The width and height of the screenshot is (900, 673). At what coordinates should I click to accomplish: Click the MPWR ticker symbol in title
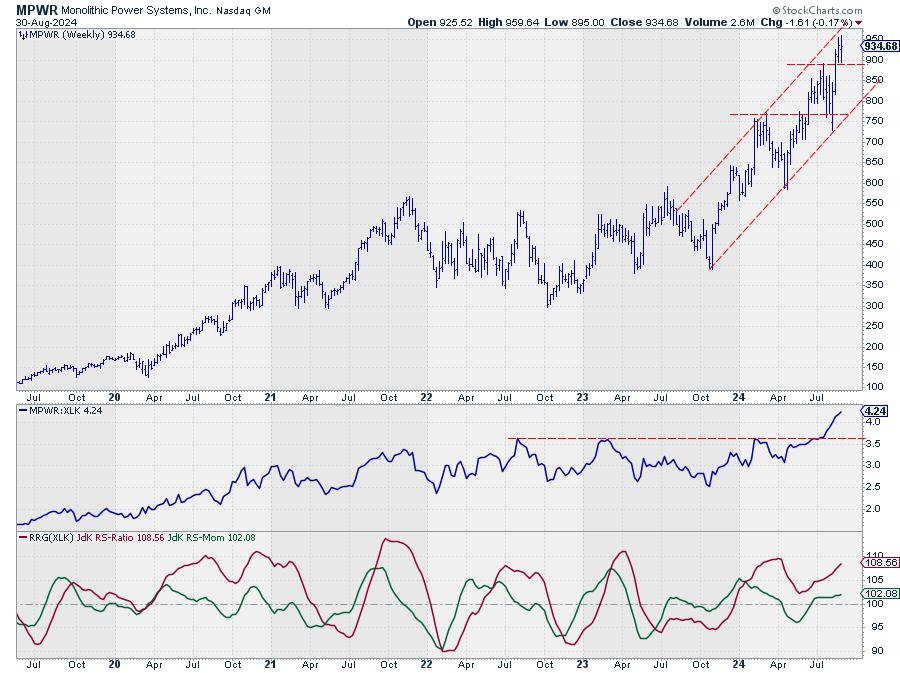coord(36,7)
